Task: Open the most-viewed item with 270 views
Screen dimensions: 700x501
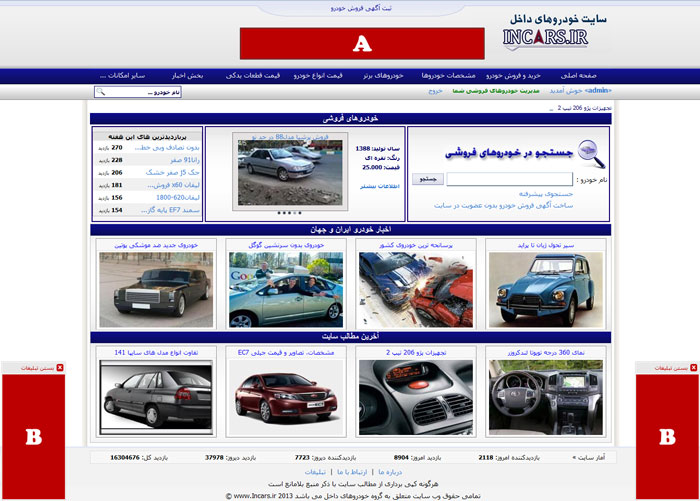Action: pyautogui.click(x=167, y=147)
